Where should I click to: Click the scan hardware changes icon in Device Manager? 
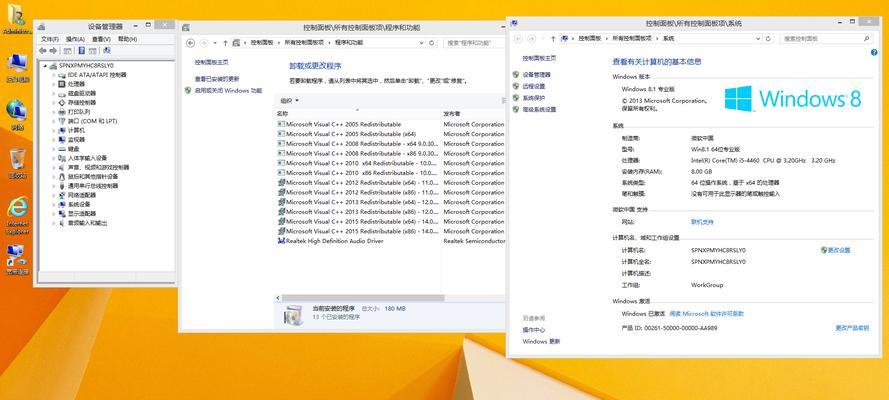coord(107,50)
